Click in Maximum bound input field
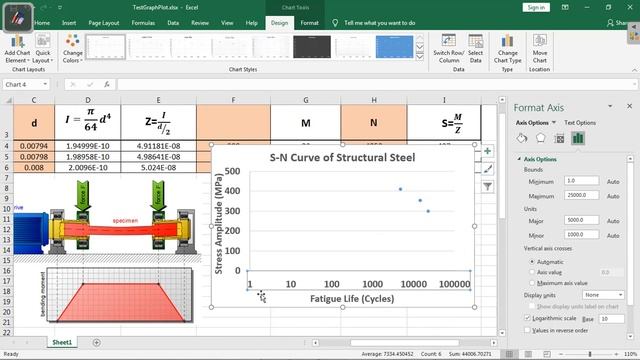The width and height of the screenshot is (640, 360). tap(582, 195)
